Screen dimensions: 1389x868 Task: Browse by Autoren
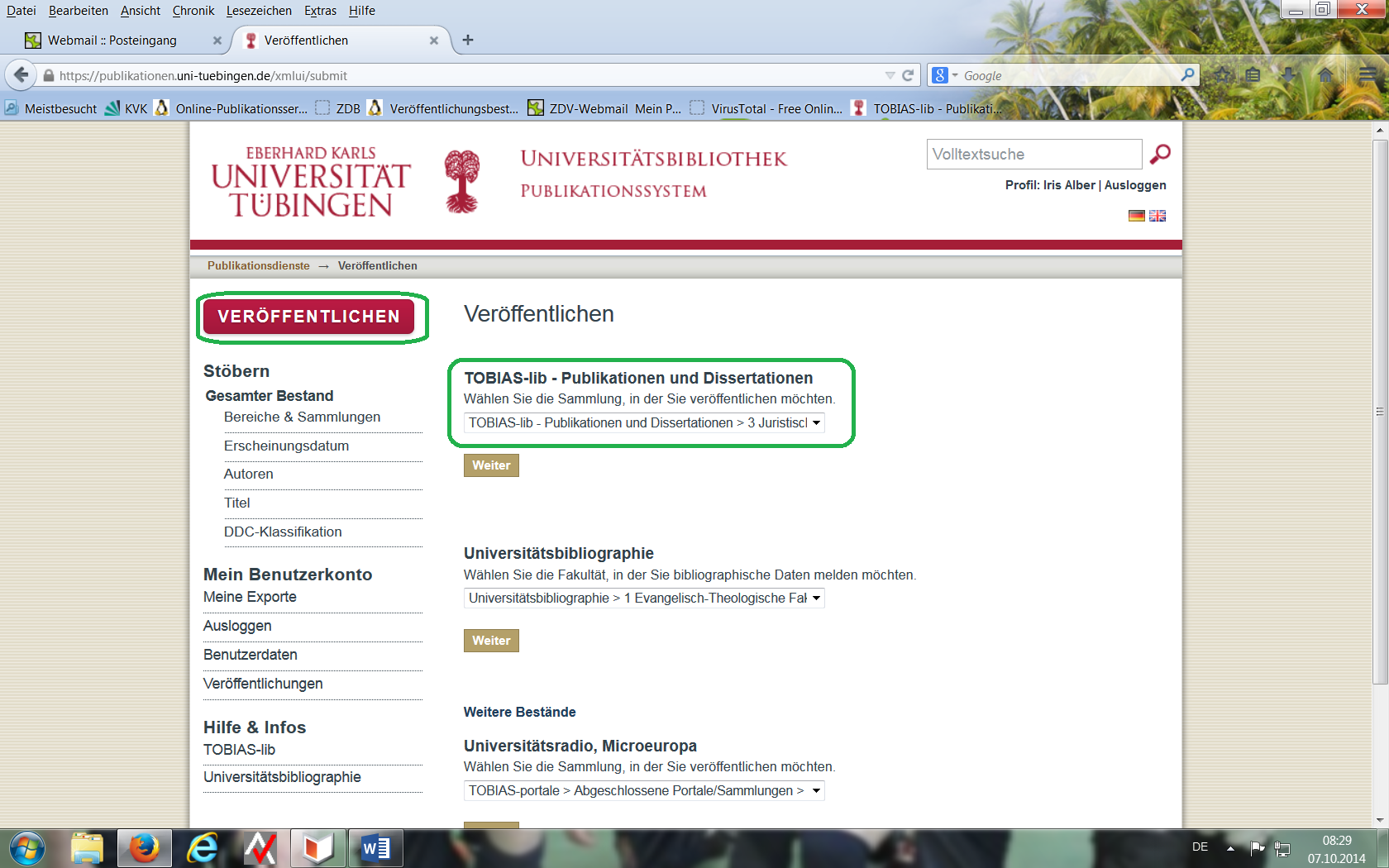[248, 474]
